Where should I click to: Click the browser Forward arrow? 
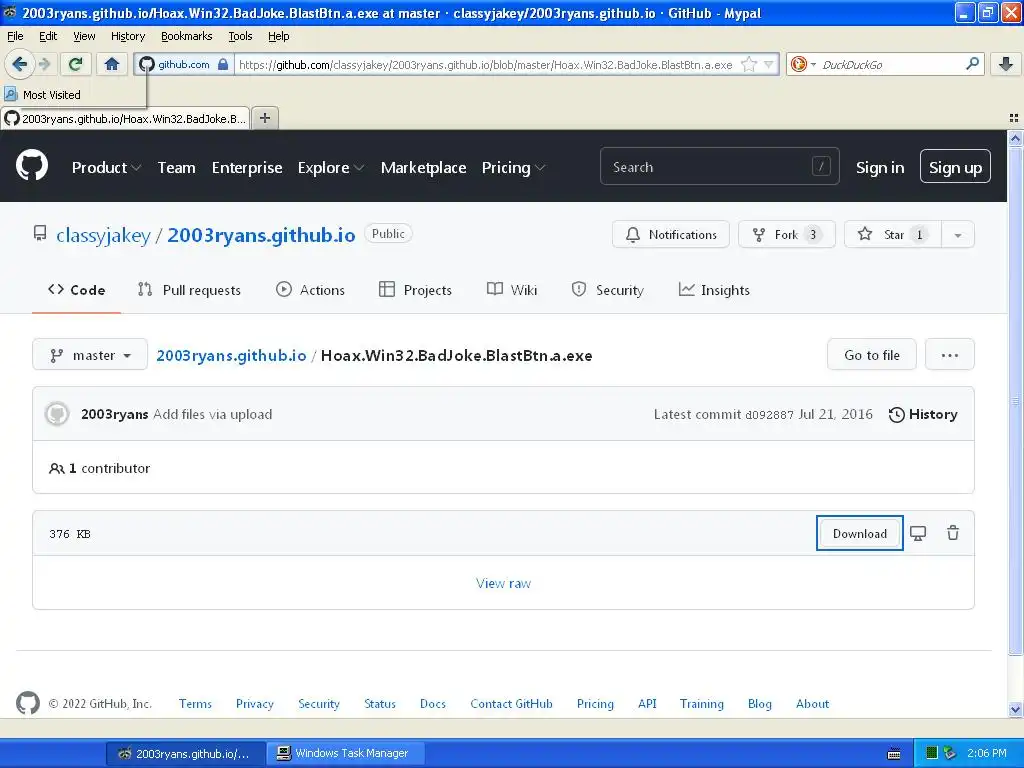pyautogui.click(x=44, y=64)
